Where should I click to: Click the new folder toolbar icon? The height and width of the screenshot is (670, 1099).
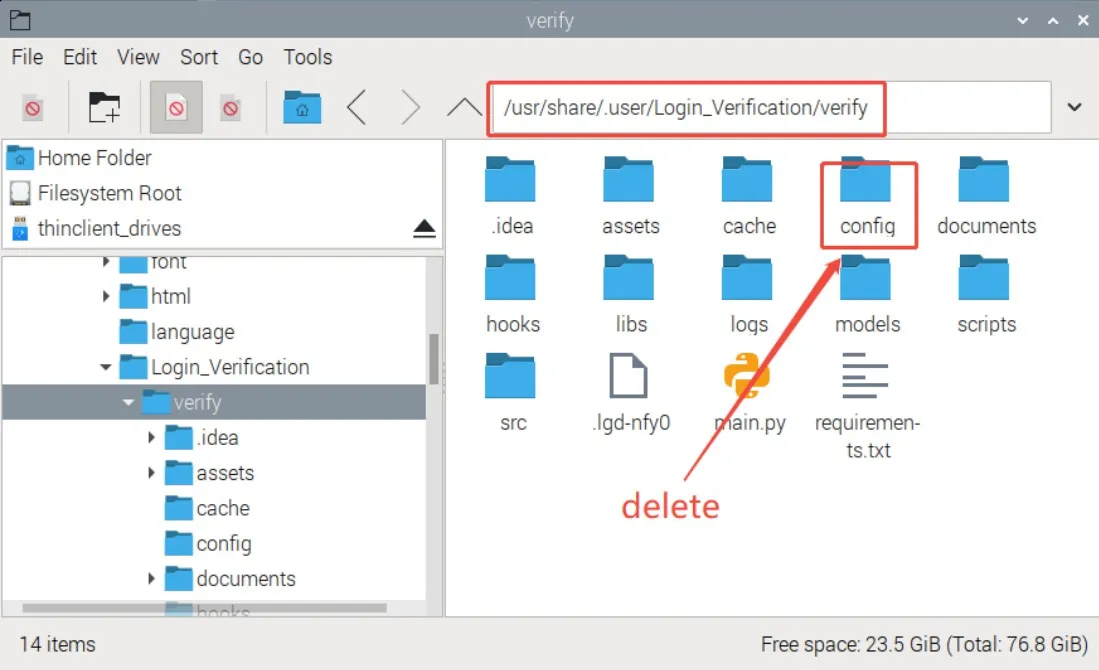point(104,107)
